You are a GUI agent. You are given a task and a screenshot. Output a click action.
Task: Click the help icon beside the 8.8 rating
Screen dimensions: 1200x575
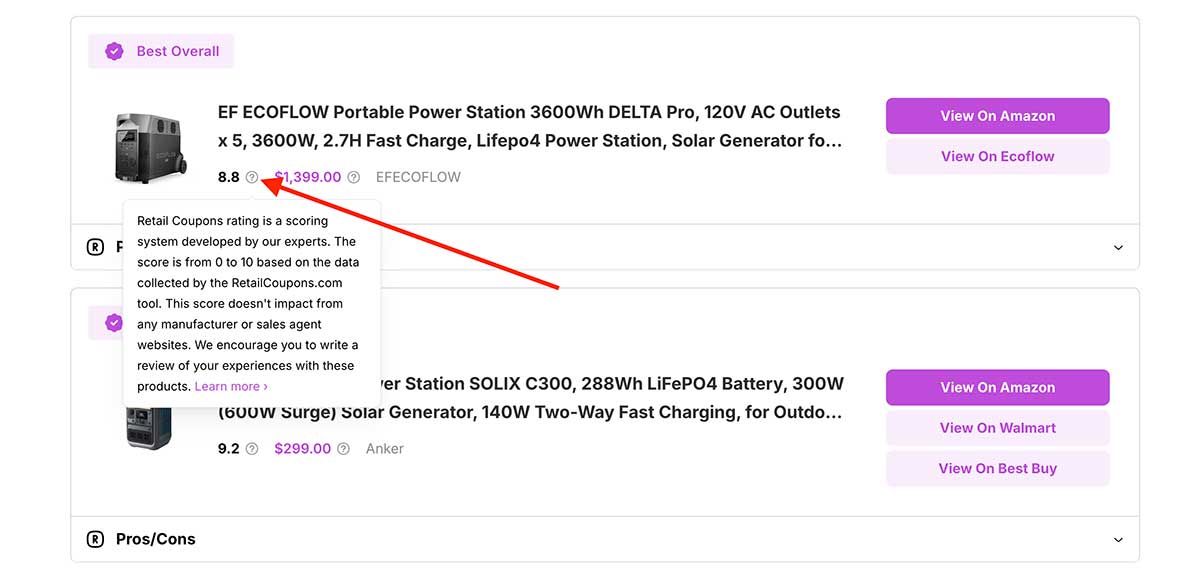(x=252, y=177)
